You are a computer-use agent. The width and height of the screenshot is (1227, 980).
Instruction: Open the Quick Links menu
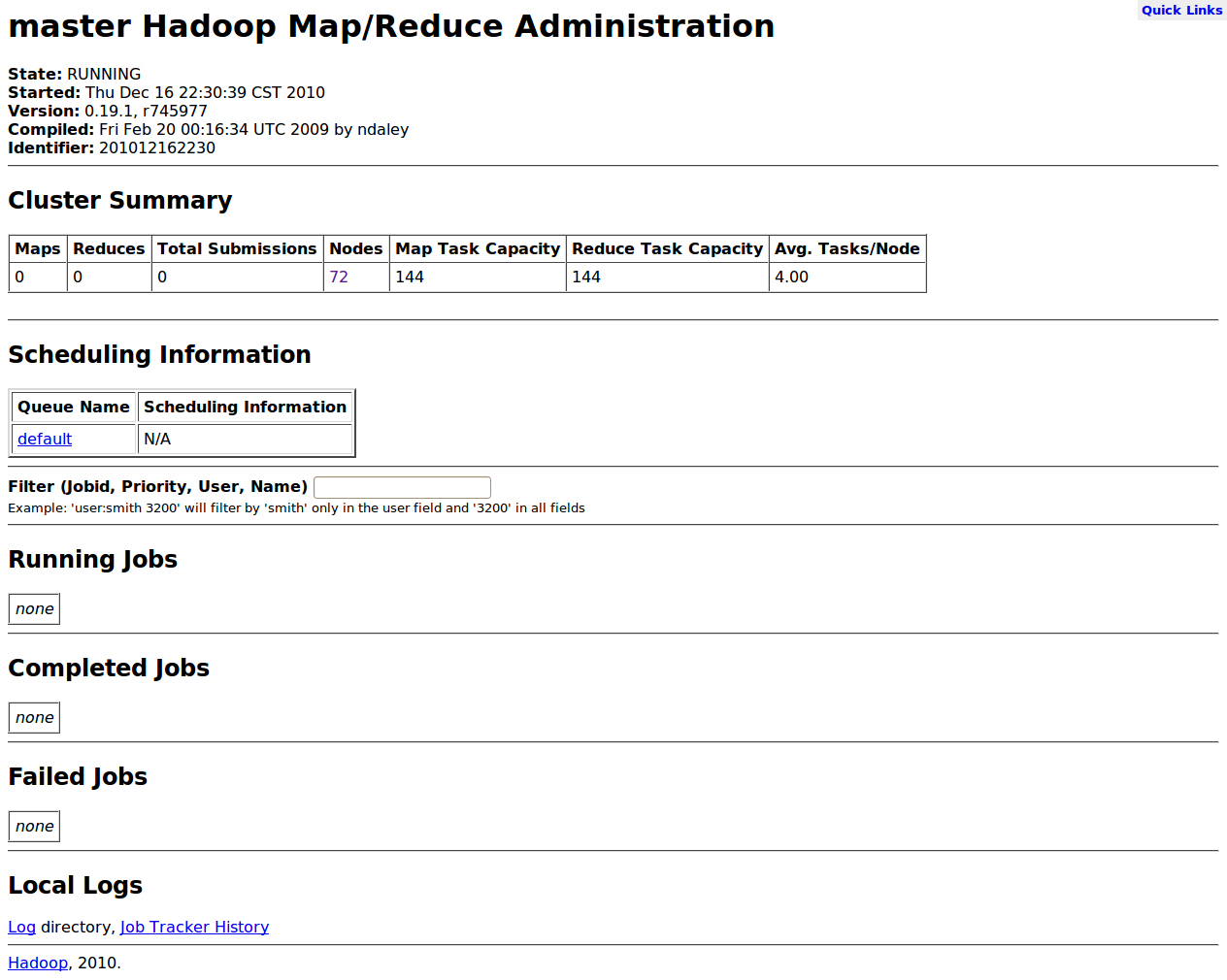[1181, 10]
